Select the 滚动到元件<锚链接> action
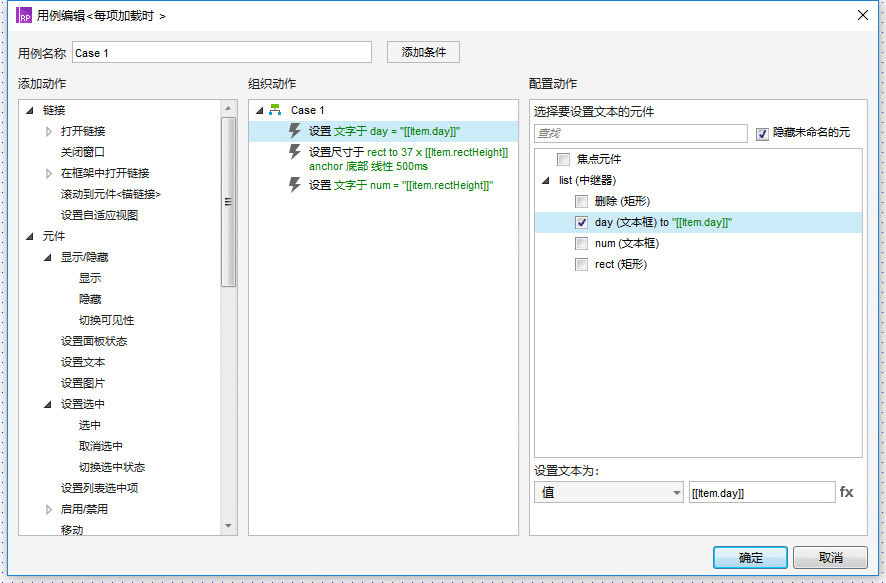This screenshot has width=886, height=583. [111, 194]
